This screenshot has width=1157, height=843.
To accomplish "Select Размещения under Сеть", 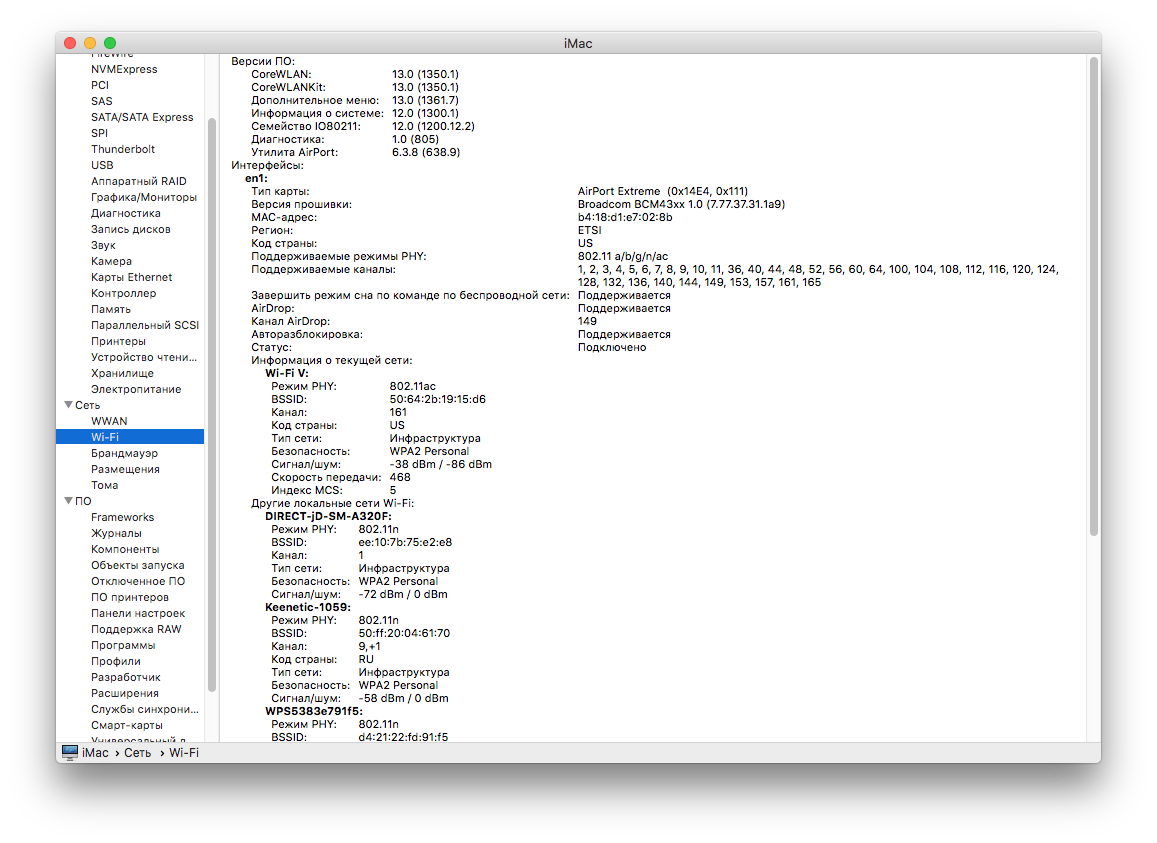I will (x=125, y=469).
